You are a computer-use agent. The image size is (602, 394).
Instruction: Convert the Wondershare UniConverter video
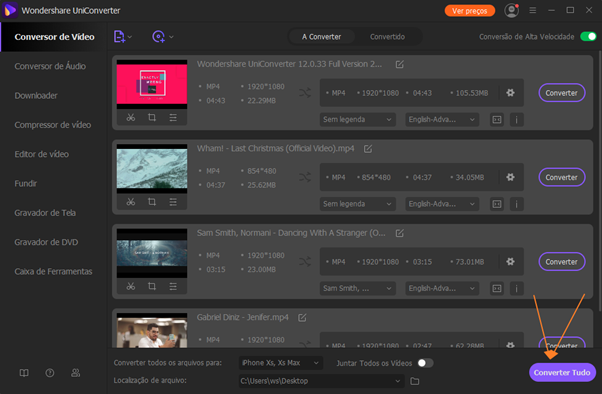click(x=562, y=93)
